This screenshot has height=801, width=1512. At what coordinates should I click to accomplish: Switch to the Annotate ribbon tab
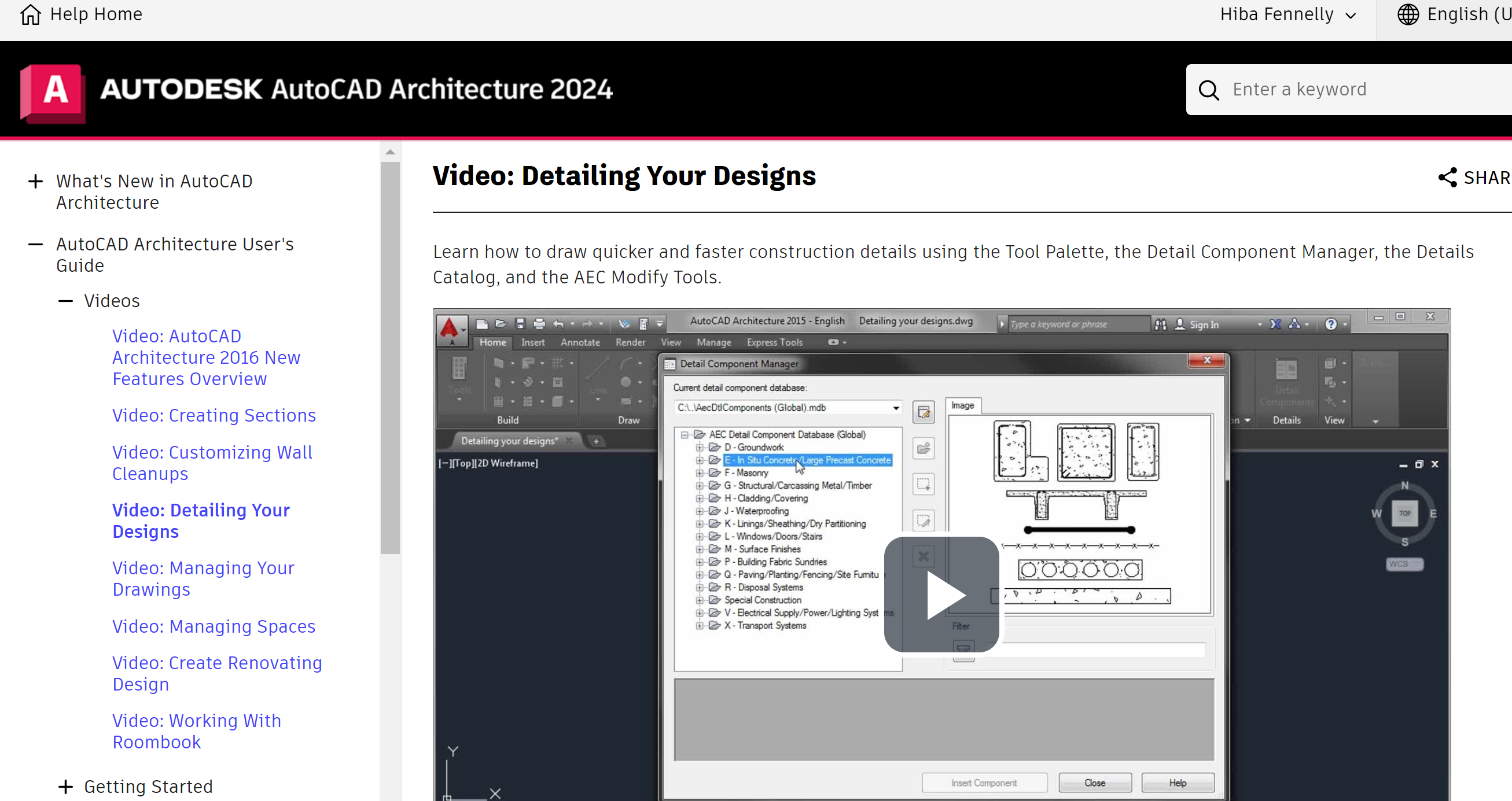pos(580,343)
